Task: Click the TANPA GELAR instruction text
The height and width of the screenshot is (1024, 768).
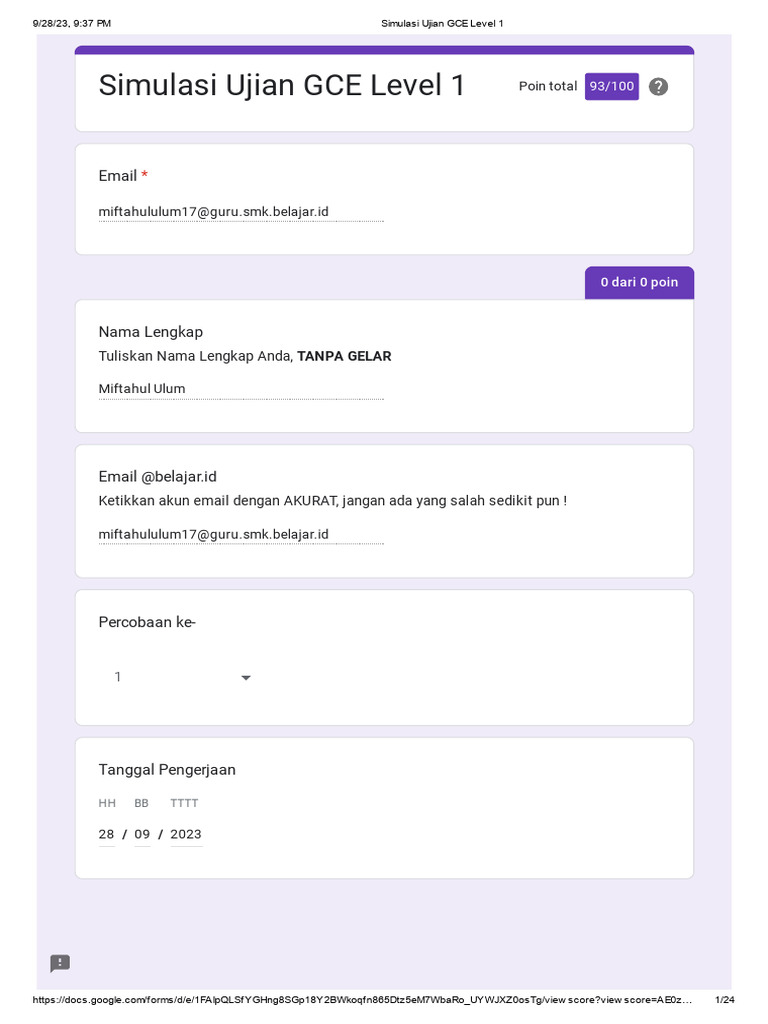Action: coord(344,356)
